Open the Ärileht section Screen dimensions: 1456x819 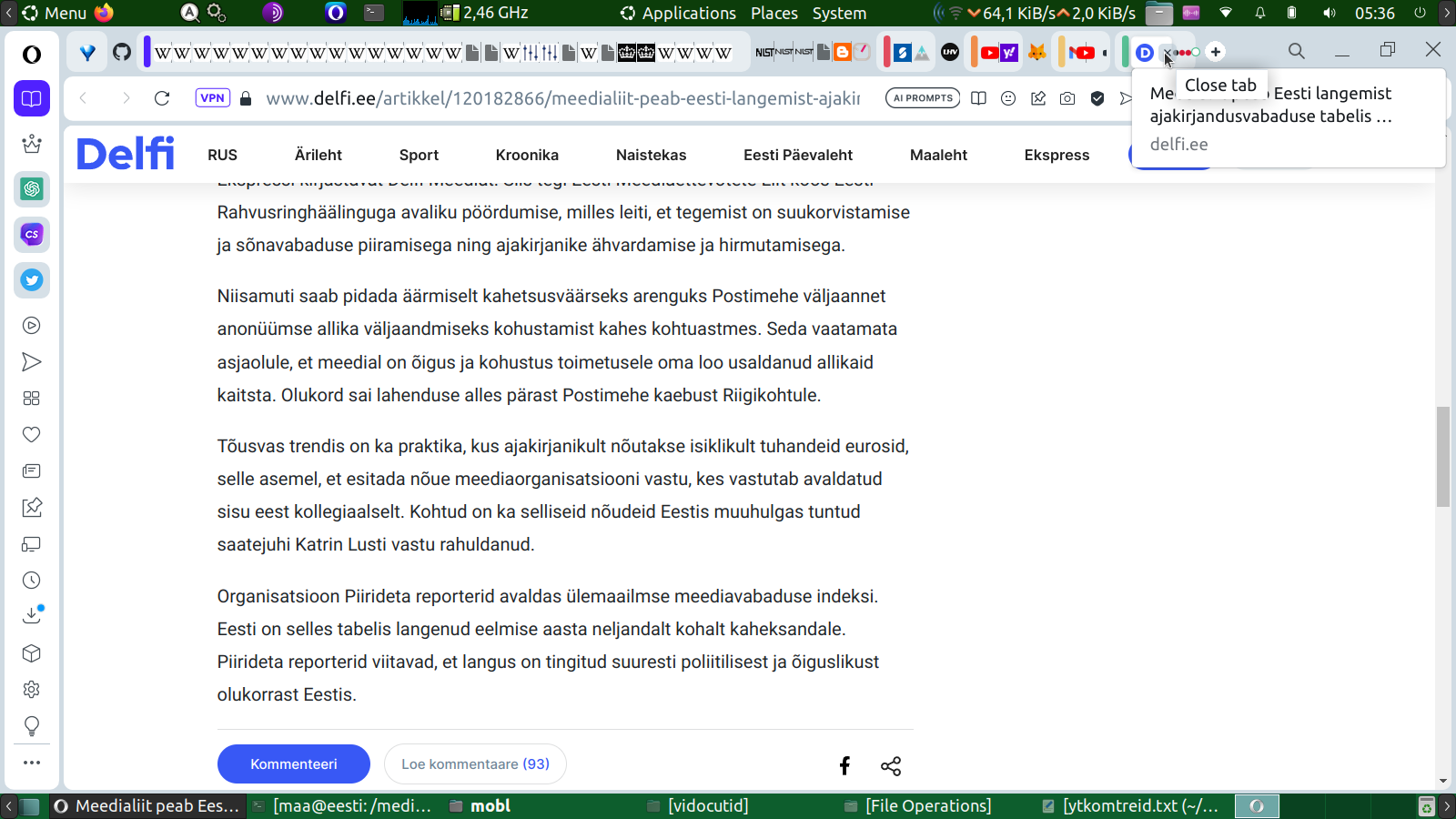click(x=318, y=155)
